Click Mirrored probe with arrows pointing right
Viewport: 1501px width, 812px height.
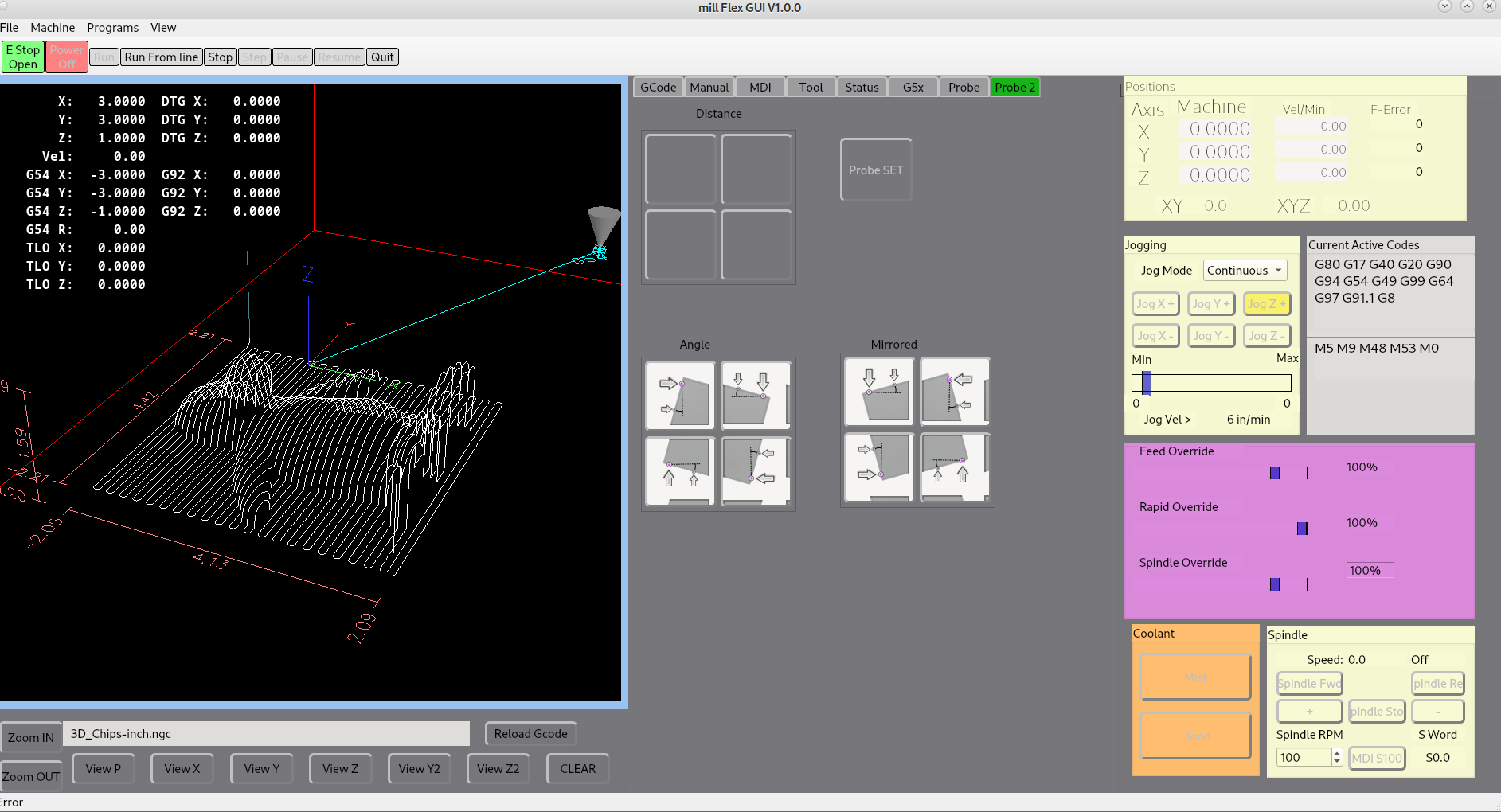pos(879,467)
